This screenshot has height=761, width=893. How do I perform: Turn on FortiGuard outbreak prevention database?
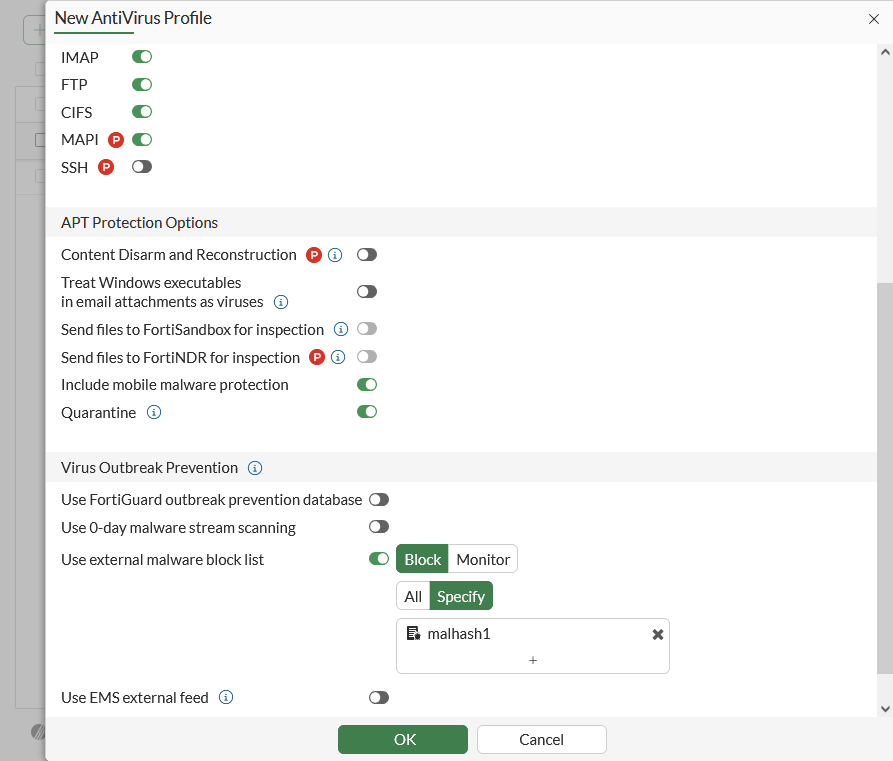click(379, 500)
